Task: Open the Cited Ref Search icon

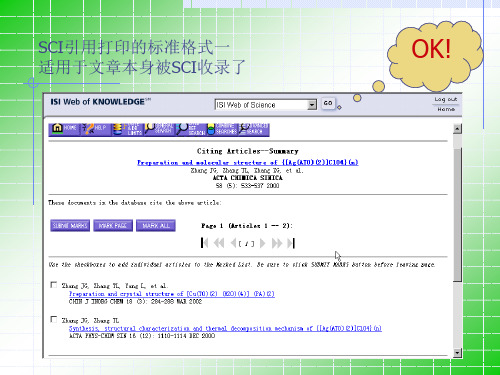Action: (x=191, y=129)
